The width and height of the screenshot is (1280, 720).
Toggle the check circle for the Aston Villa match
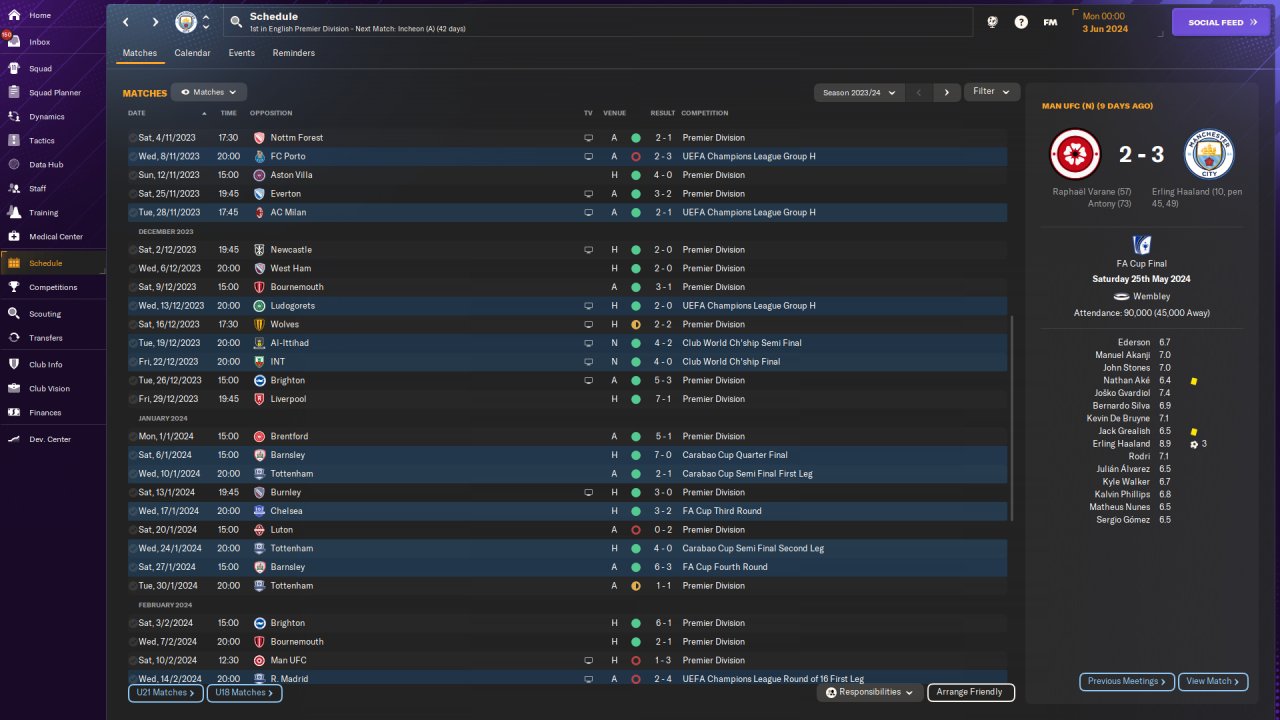[133, 175]
